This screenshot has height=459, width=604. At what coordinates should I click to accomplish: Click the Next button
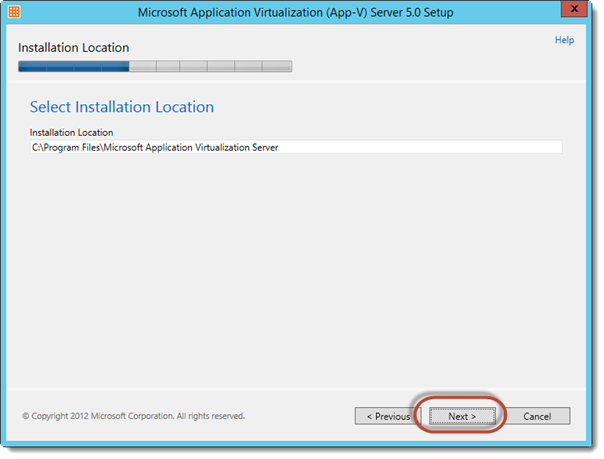(461, 416)
